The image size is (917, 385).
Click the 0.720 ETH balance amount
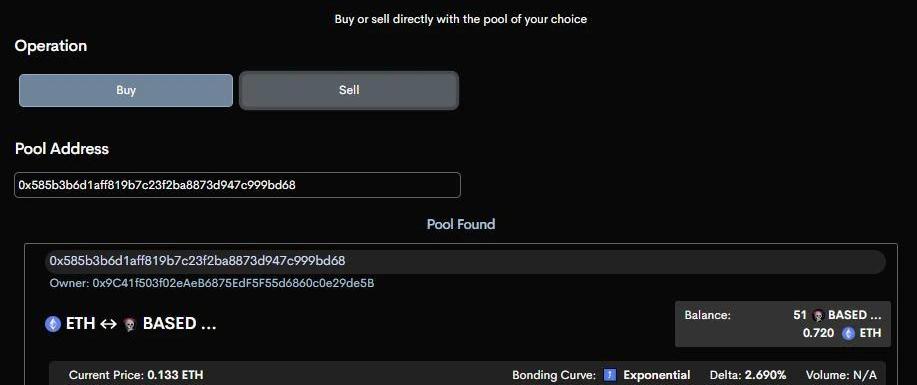point(842,334)
